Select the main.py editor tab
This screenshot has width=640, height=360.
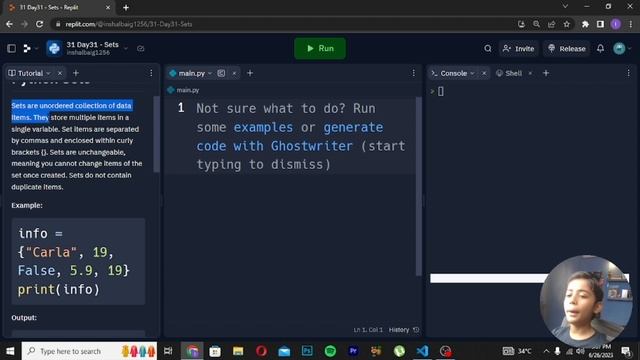tap(191, 73)
